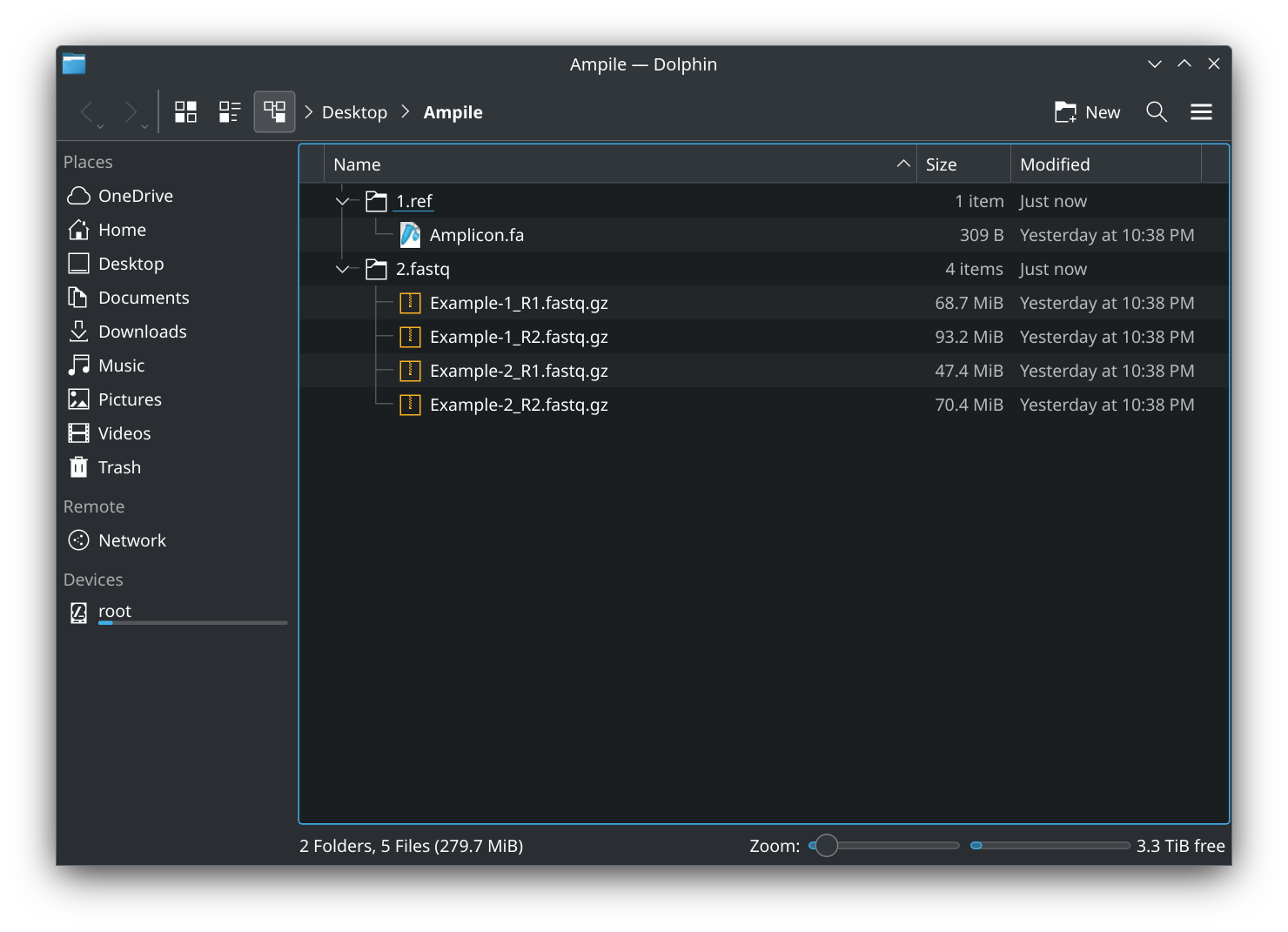The width and height of the screenshot is (1288, 932).
Task: Switch to Compact view mode
Action: coord(230,111)
